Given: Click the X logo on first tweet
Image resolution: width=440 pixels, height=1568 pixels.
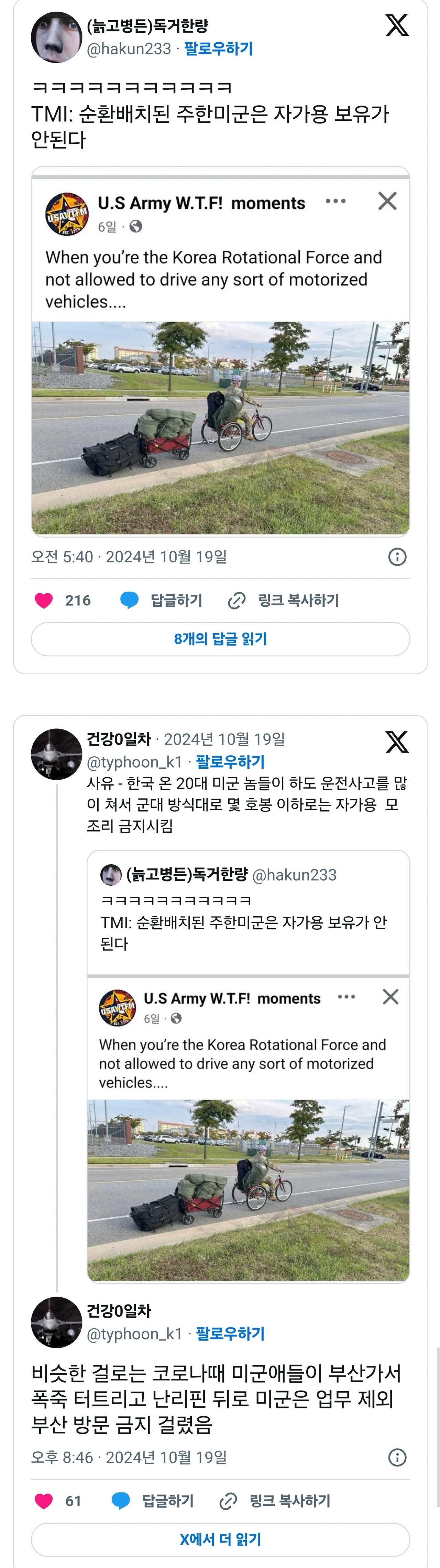Looking at the screenshot, I should (x=397, y=25).
